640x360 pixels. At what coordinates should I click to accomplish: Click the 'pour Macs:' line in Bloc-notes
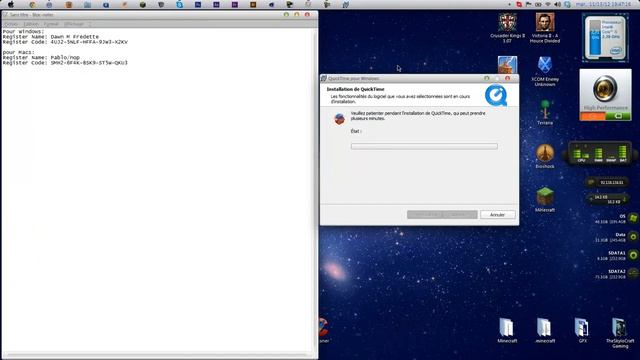(19, 52)
